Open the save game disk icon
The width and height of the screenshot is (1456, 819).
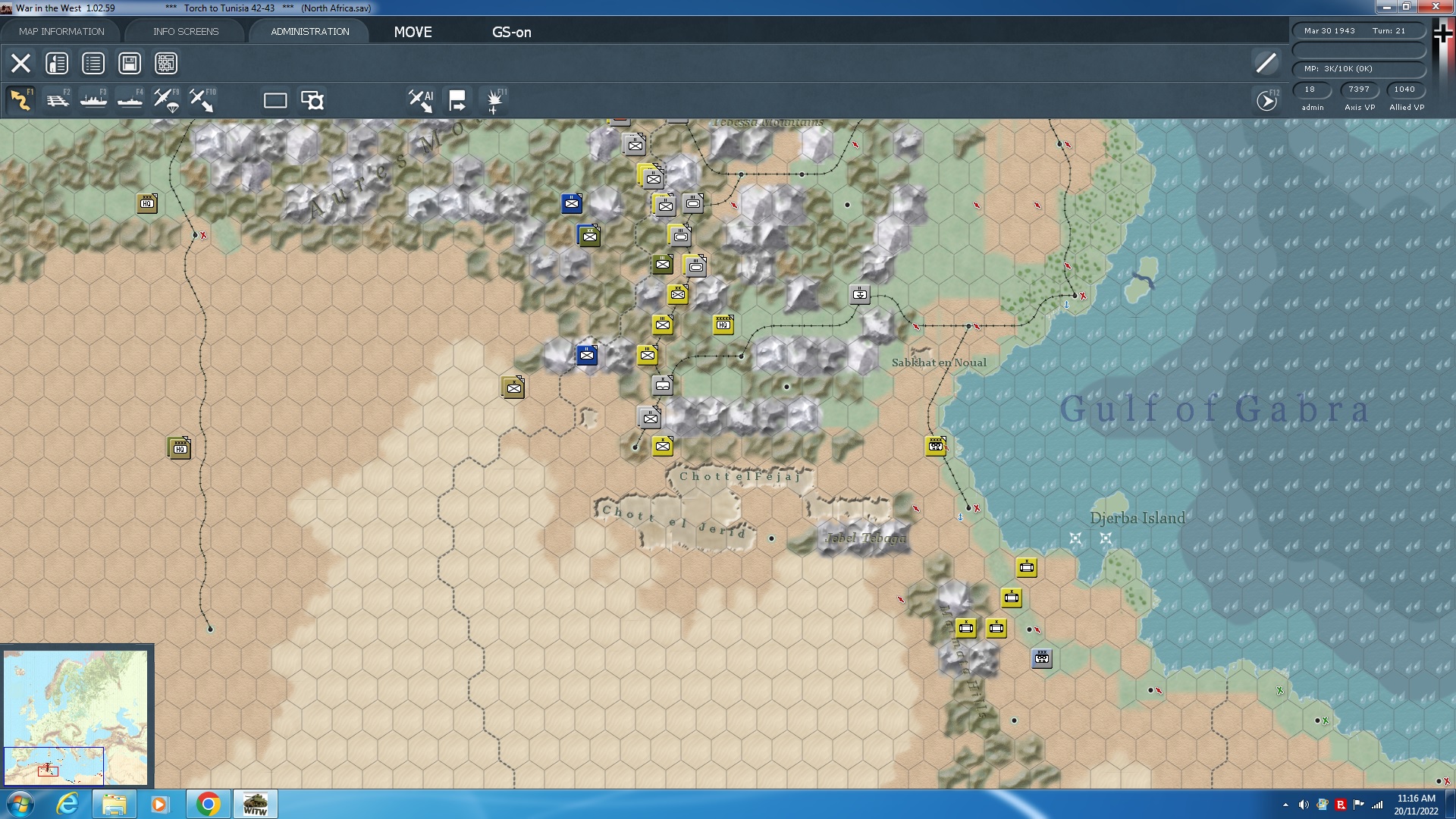(x=130, y=63)
